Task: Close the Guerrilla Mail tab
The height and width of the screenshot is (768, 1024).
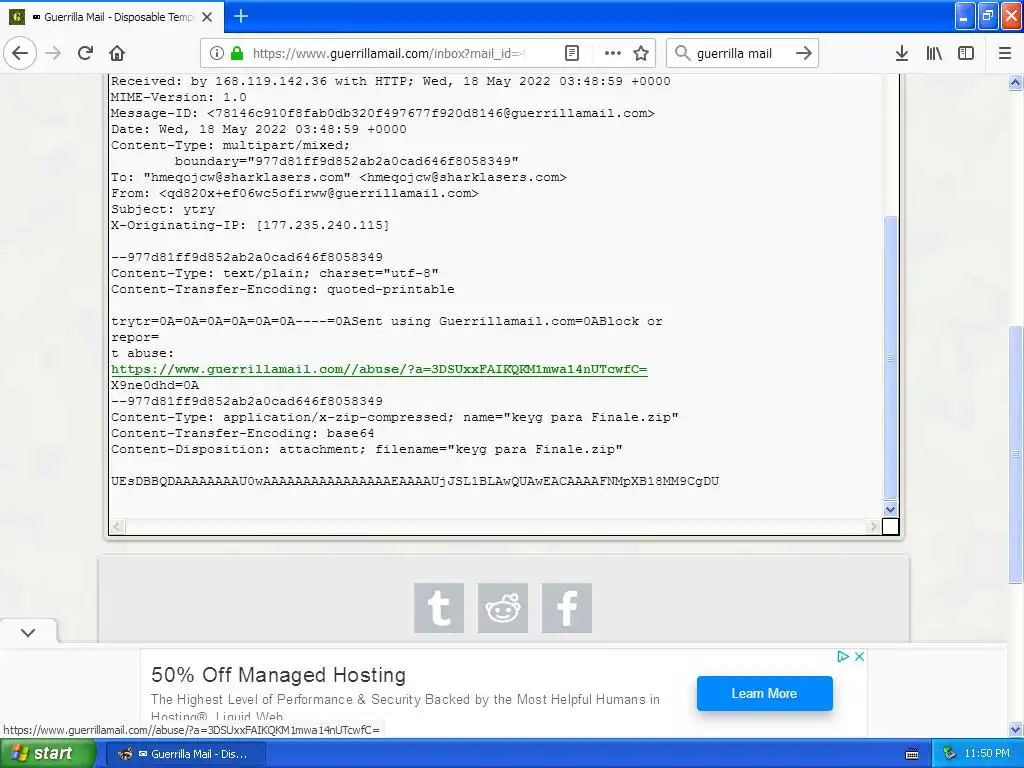Action: point(207,17)
